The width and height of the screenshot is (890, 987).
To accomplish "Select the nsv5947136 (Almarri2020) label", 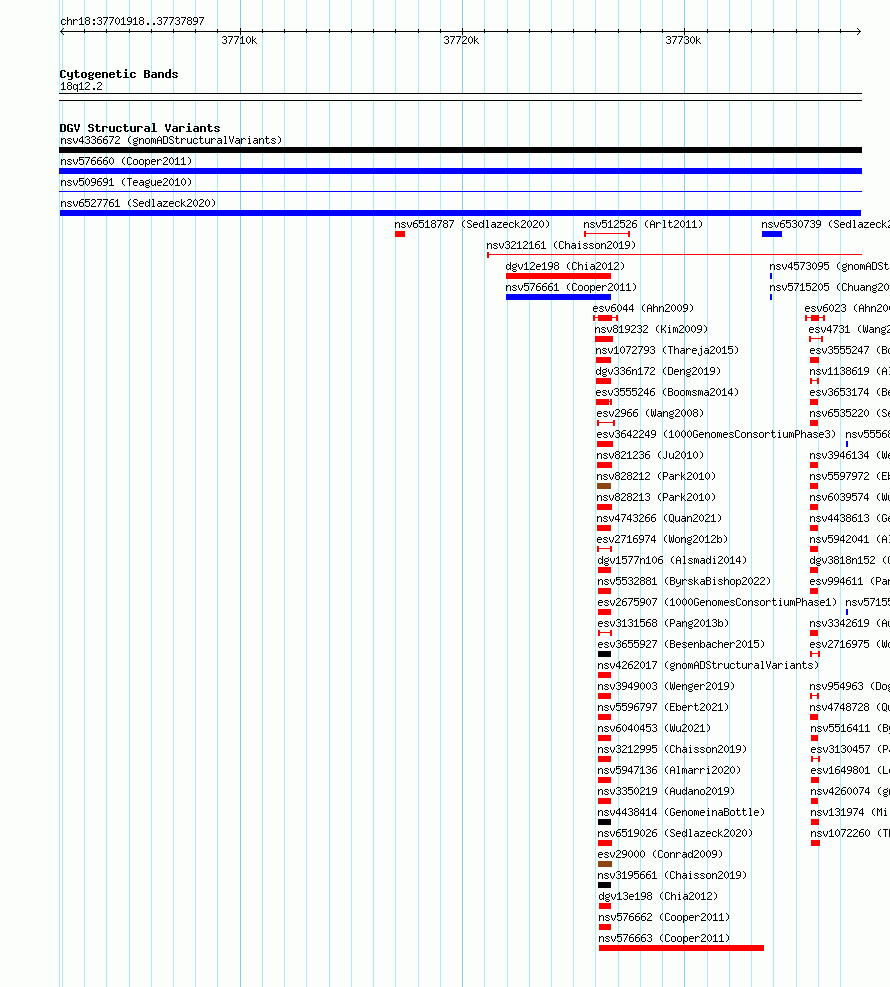I will pyautogui.click(x=670, y=770).
